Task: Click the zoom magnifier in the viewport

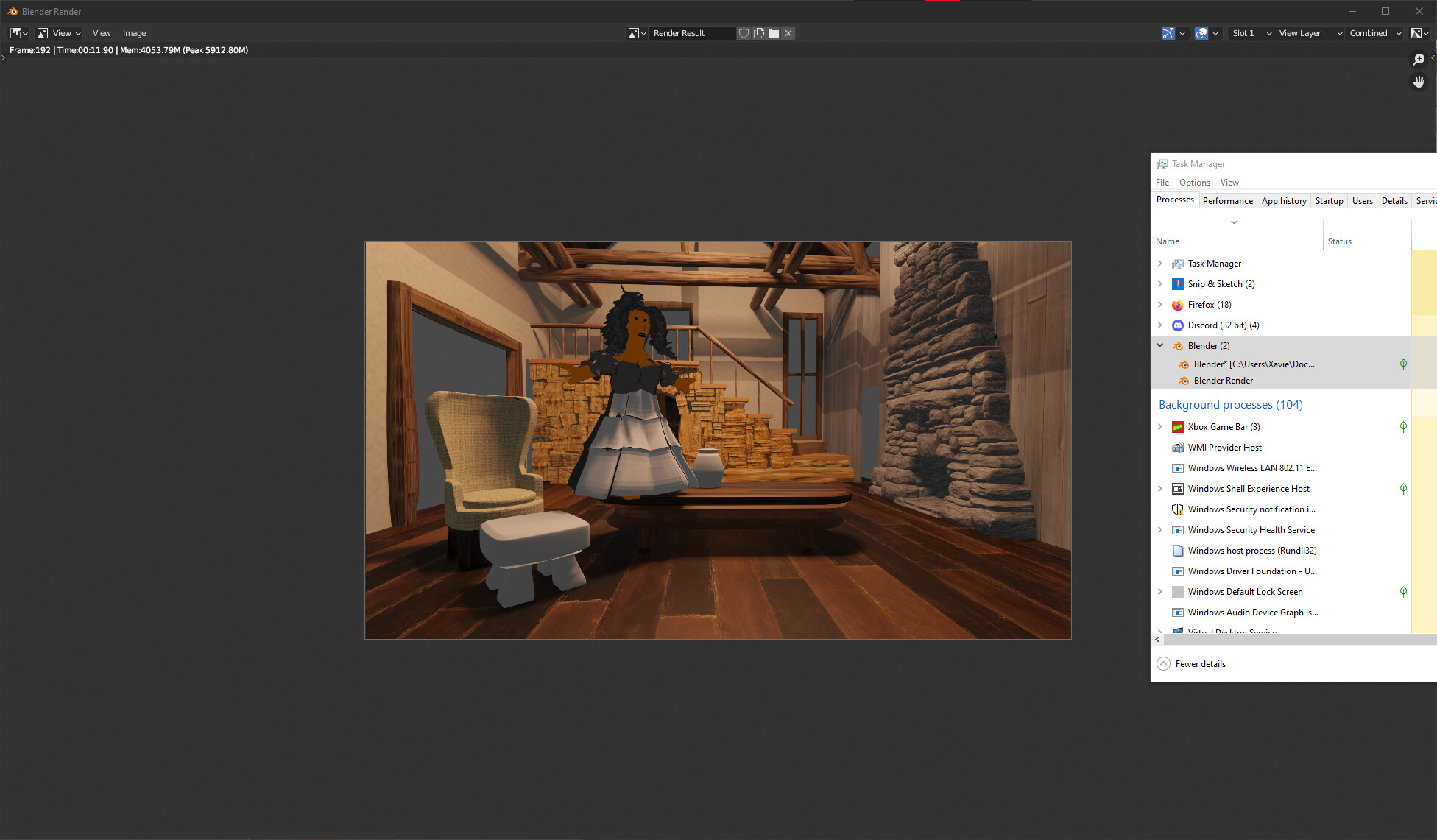Action: pyautogui.click(x=1419, y=60)
